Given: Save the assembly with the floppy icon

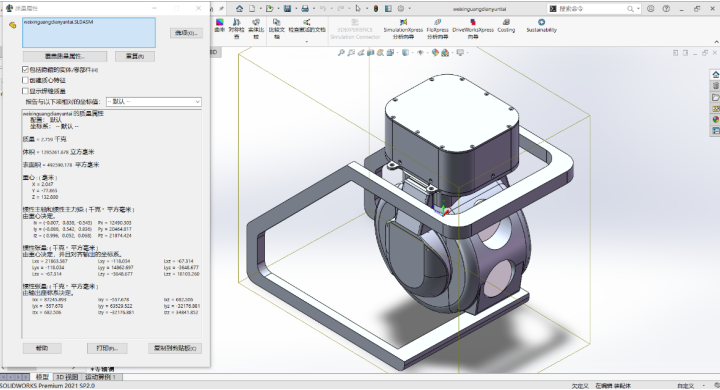Looking at the screenshot, I should pos(287,8).
